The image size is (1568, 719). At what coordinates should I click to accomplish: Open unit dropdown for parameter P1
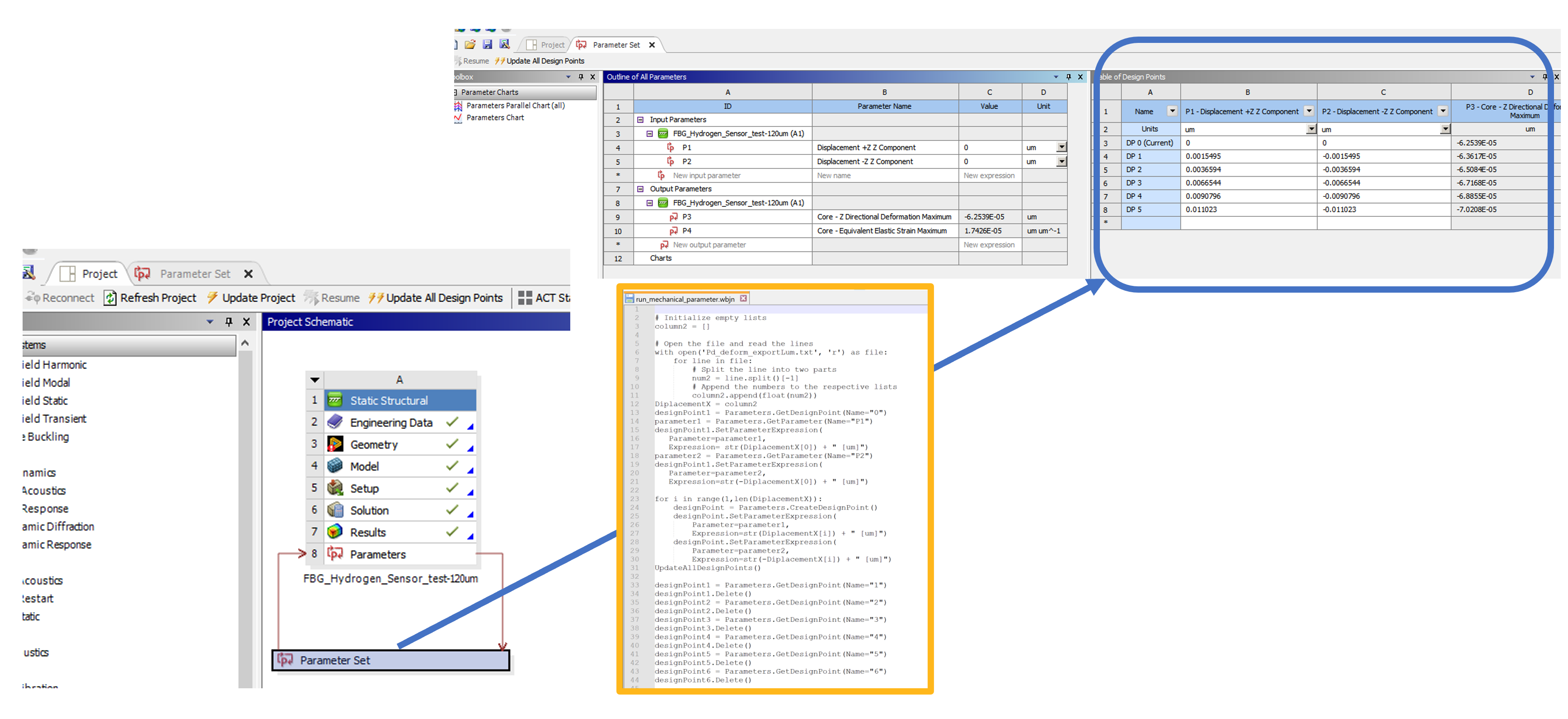[x=1061, y=147]
